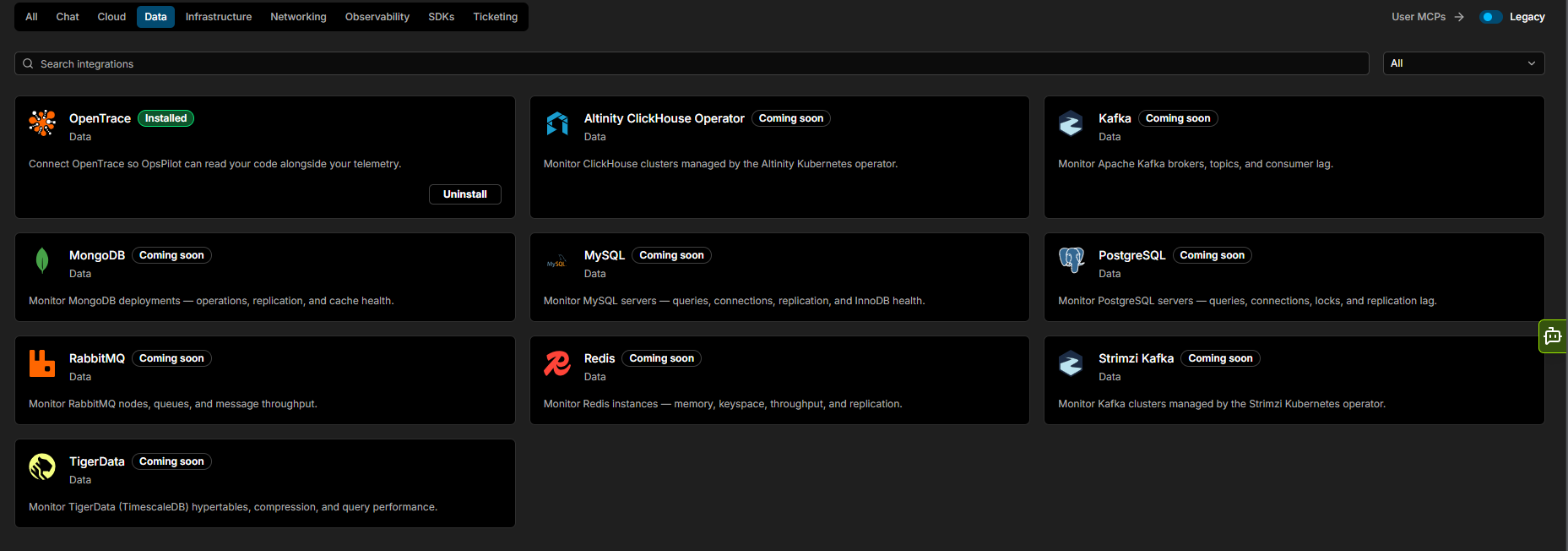Click the Kafka Coming soon badge
This screenshot has width=1568, height=551.
1178,118
